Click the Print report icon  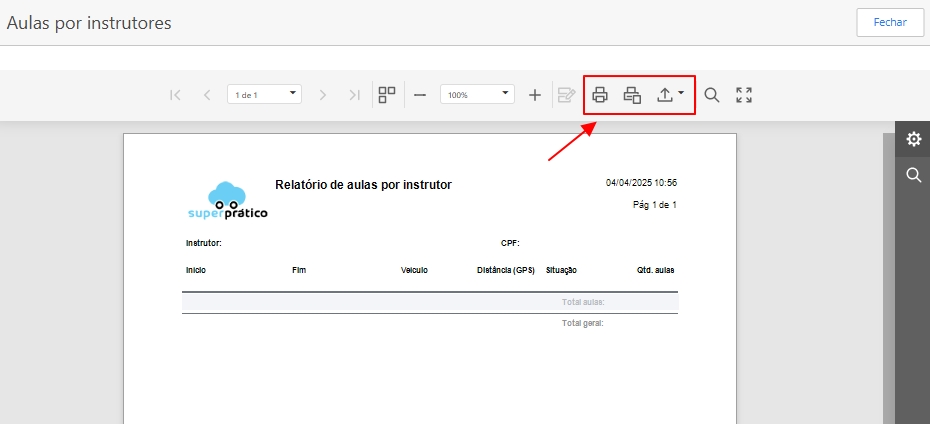(x=600, y=95)
